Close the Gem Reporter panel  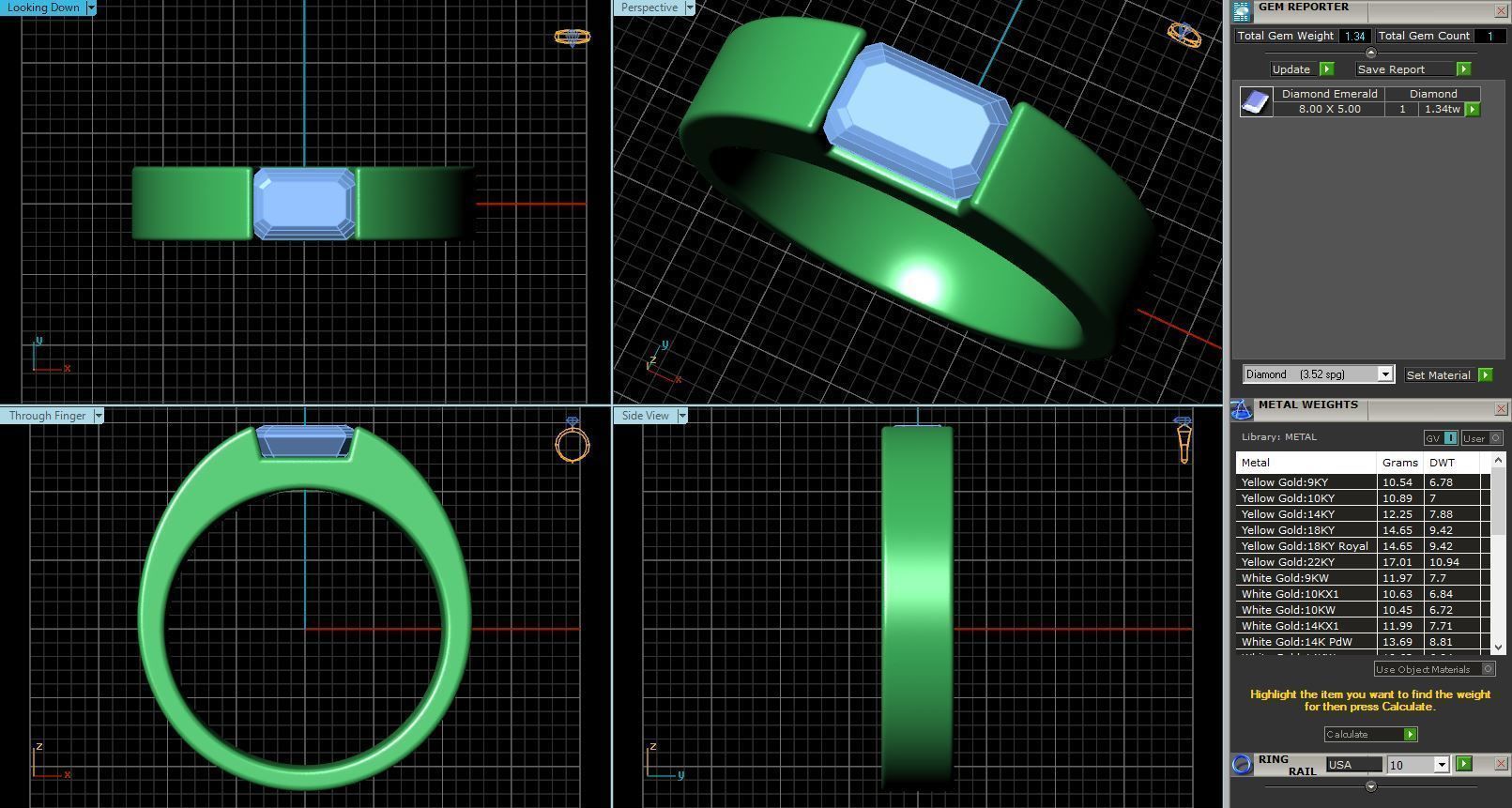click(1501, 11)
